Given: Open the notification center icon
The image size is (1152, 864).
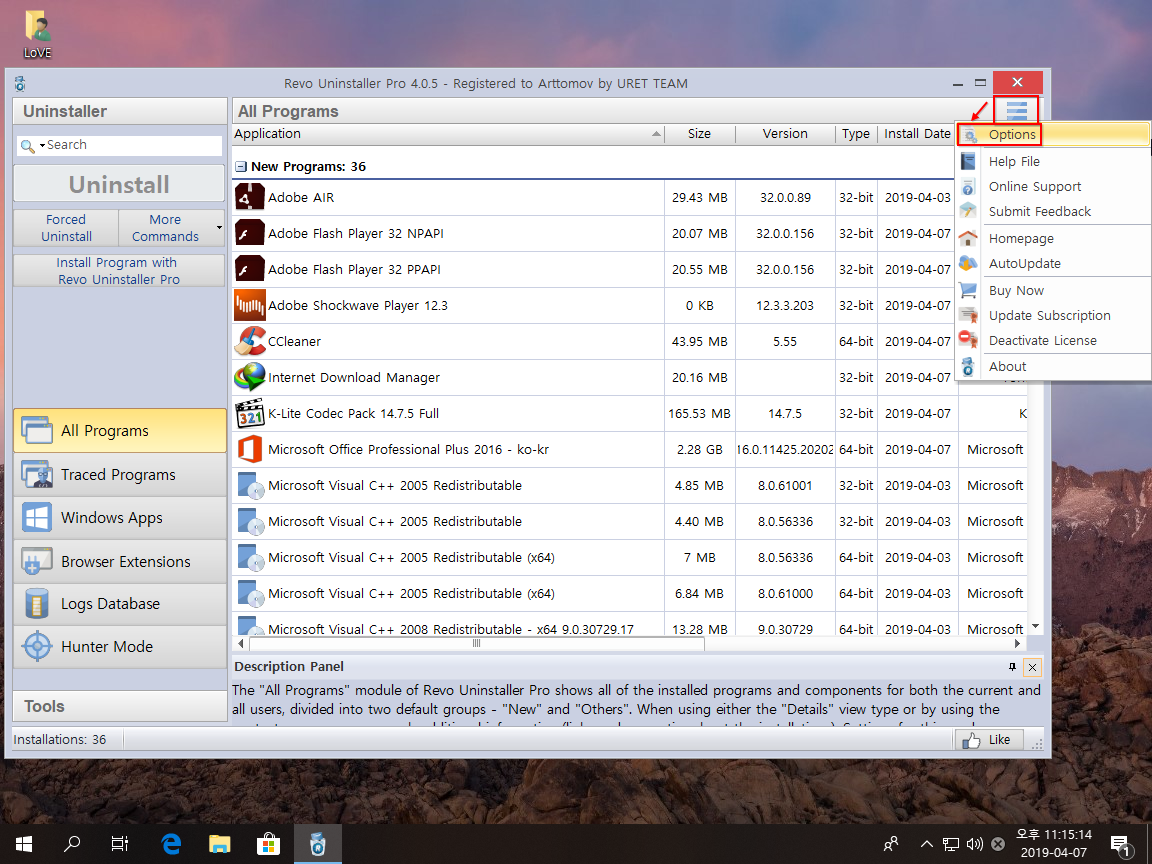Looking at the screenshot, I should (x=1120, y=845).
